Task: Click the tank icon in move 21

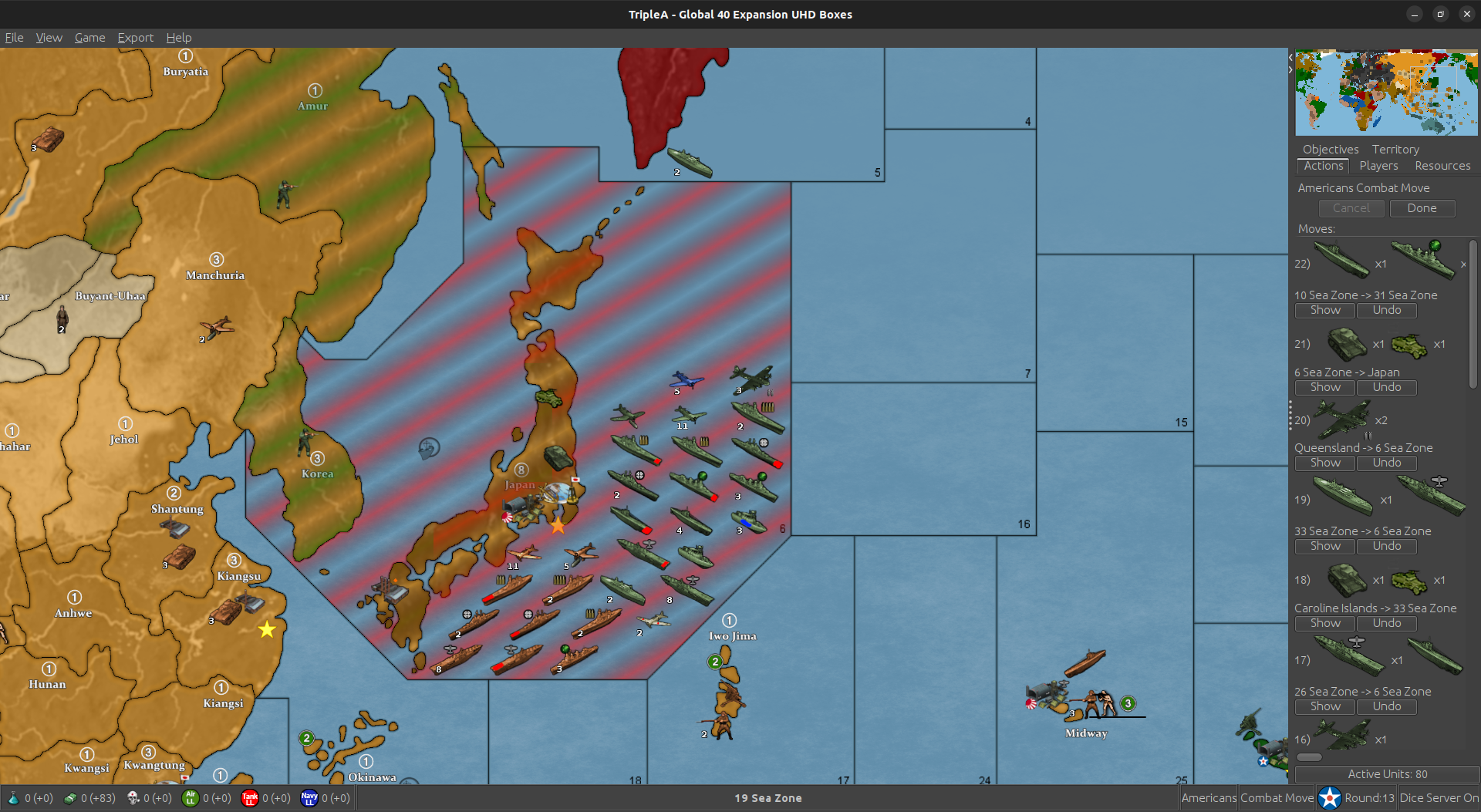Action: 1347,344
